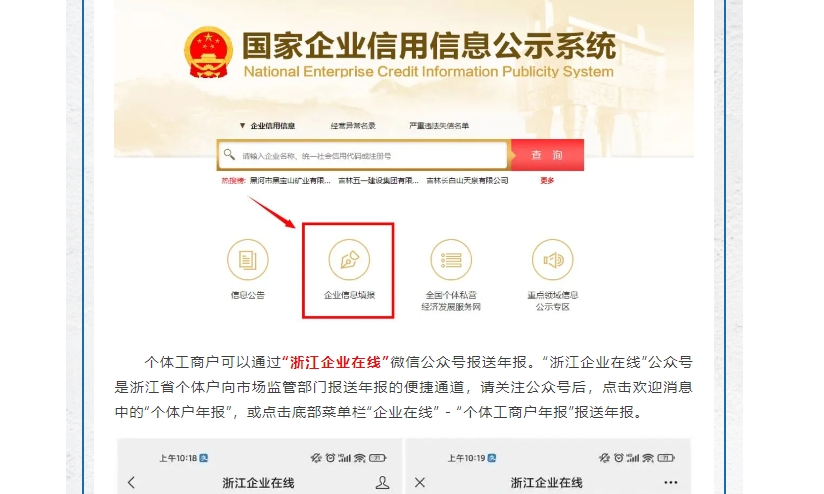
Task: Tap the back arrow in left phone screenshot
Action: (131, 482)
